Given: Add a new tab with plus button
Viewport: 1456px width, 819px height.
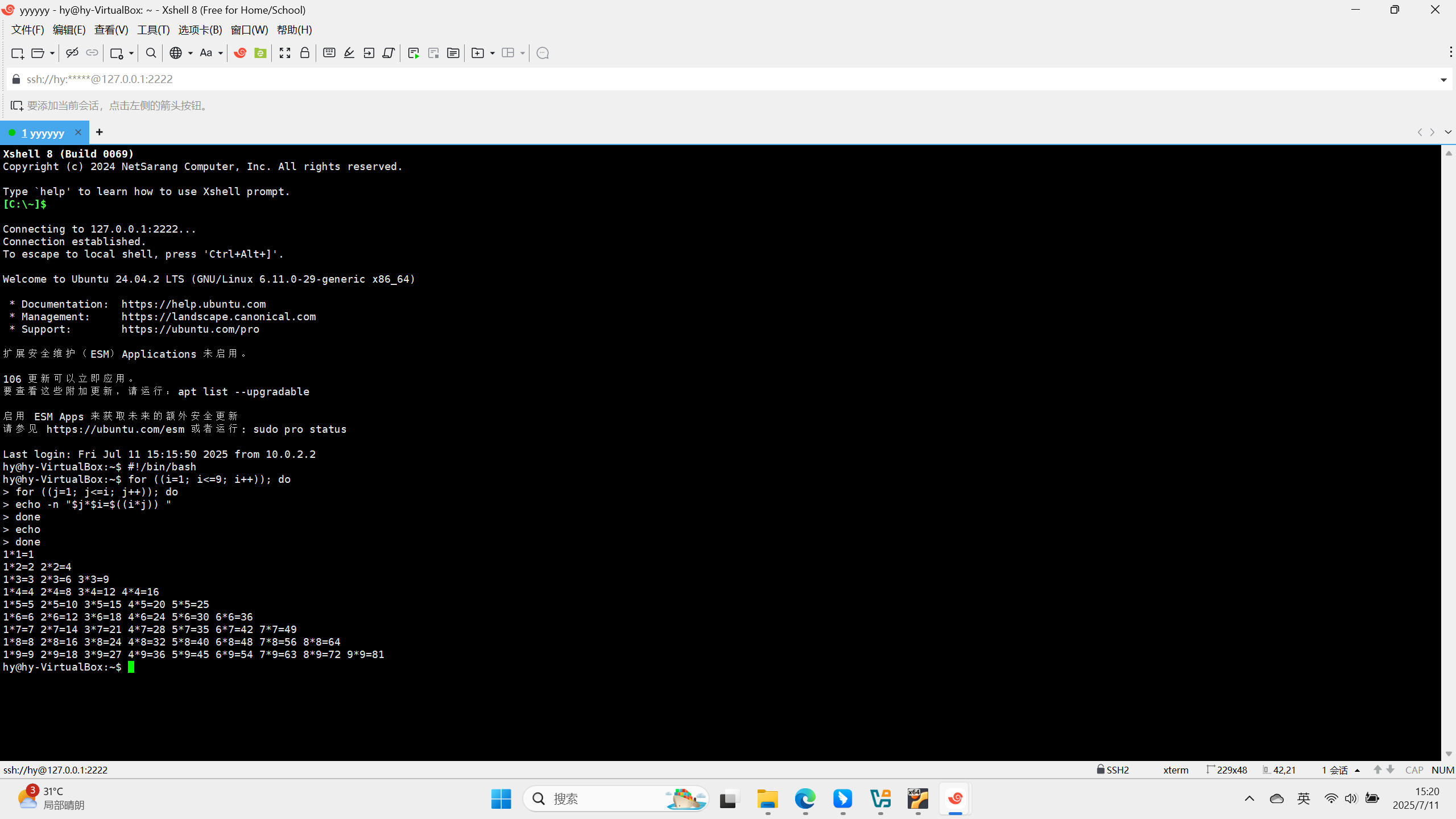Looking at the screenshot, I should pos(100,132).
